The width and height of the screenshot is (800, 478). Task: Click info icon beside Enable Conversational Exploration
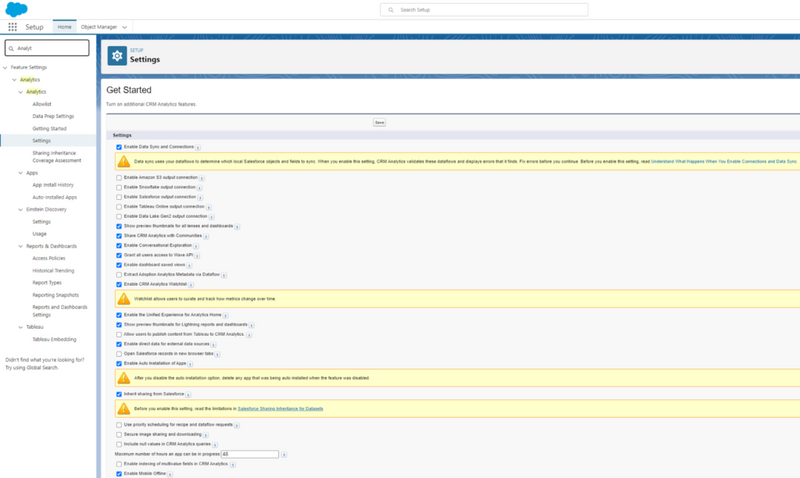(196, 246)
